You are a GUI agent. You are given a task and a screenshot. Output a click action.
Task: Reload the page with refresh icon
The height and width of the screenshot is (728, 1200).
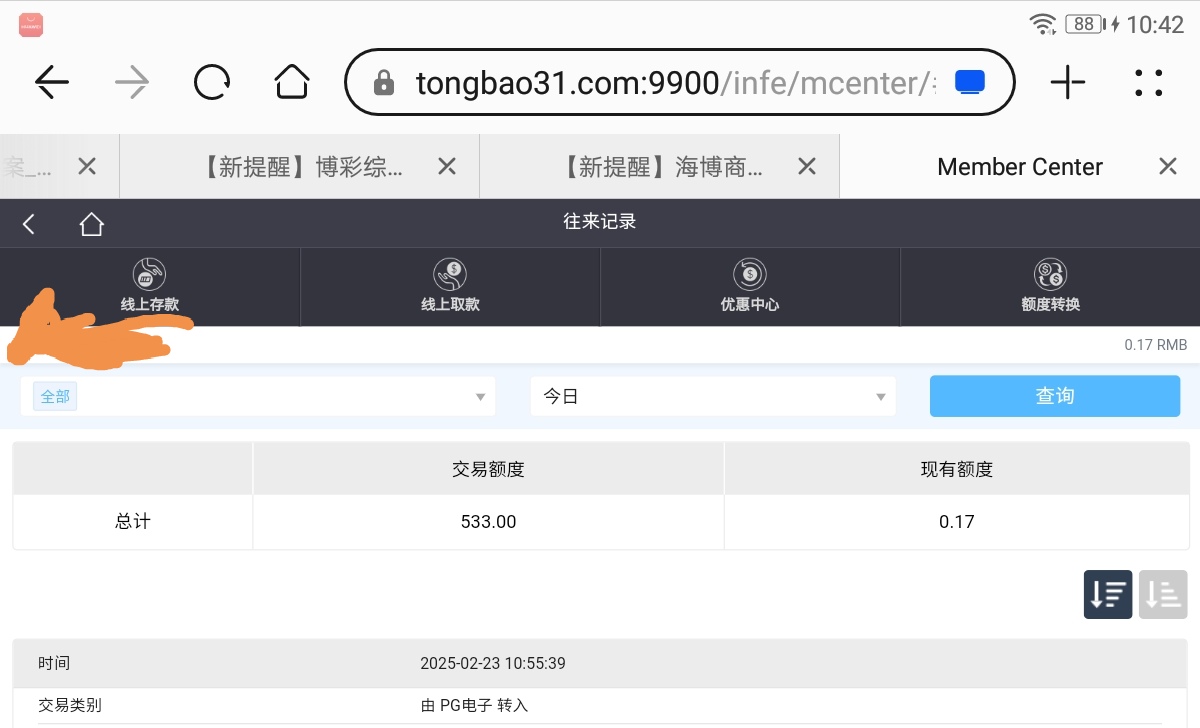click(x=212, y=82)
